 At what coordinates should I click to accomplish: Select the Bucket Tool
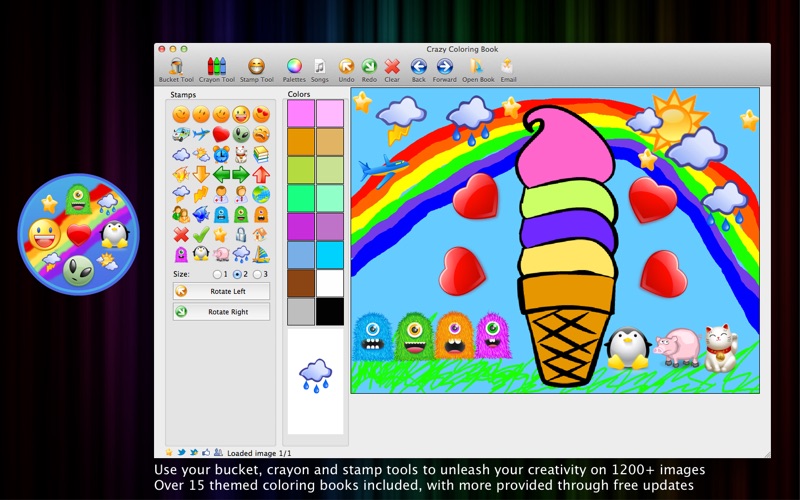click(176, 68)
